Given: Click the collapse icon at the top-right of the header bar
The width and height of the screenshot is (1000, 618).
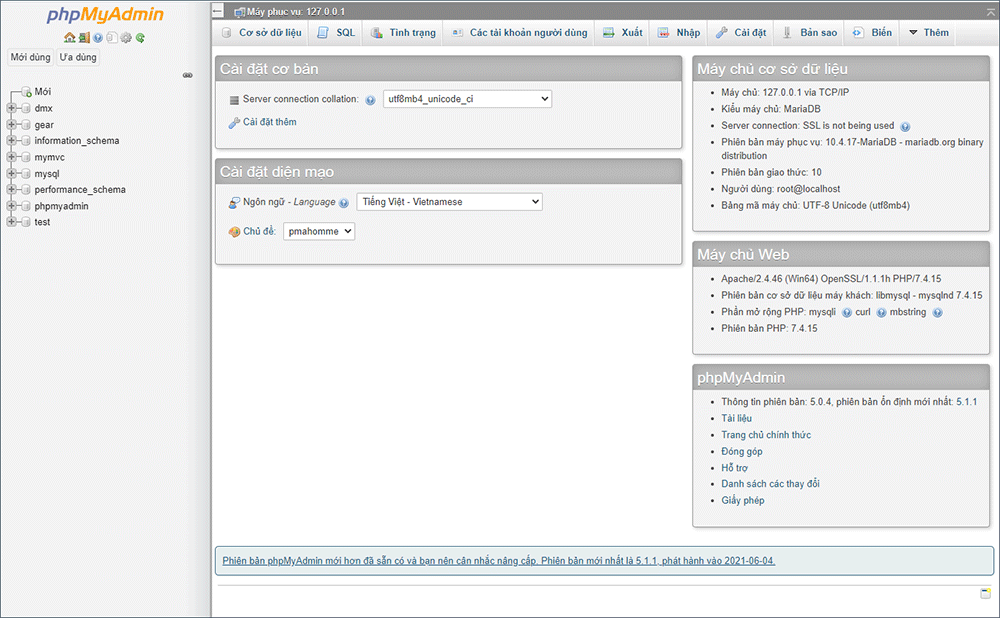Looking at the screenshot, I should tap(991, 11).
